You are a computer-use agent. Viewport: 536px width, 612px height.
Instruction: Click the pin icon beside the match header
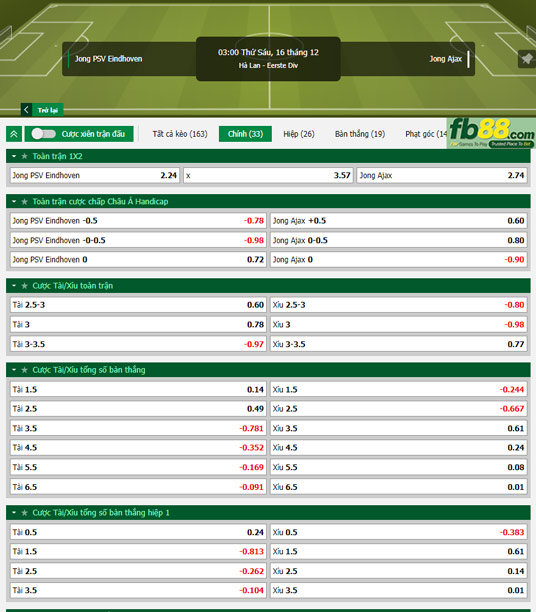click(x=527, y=59)
